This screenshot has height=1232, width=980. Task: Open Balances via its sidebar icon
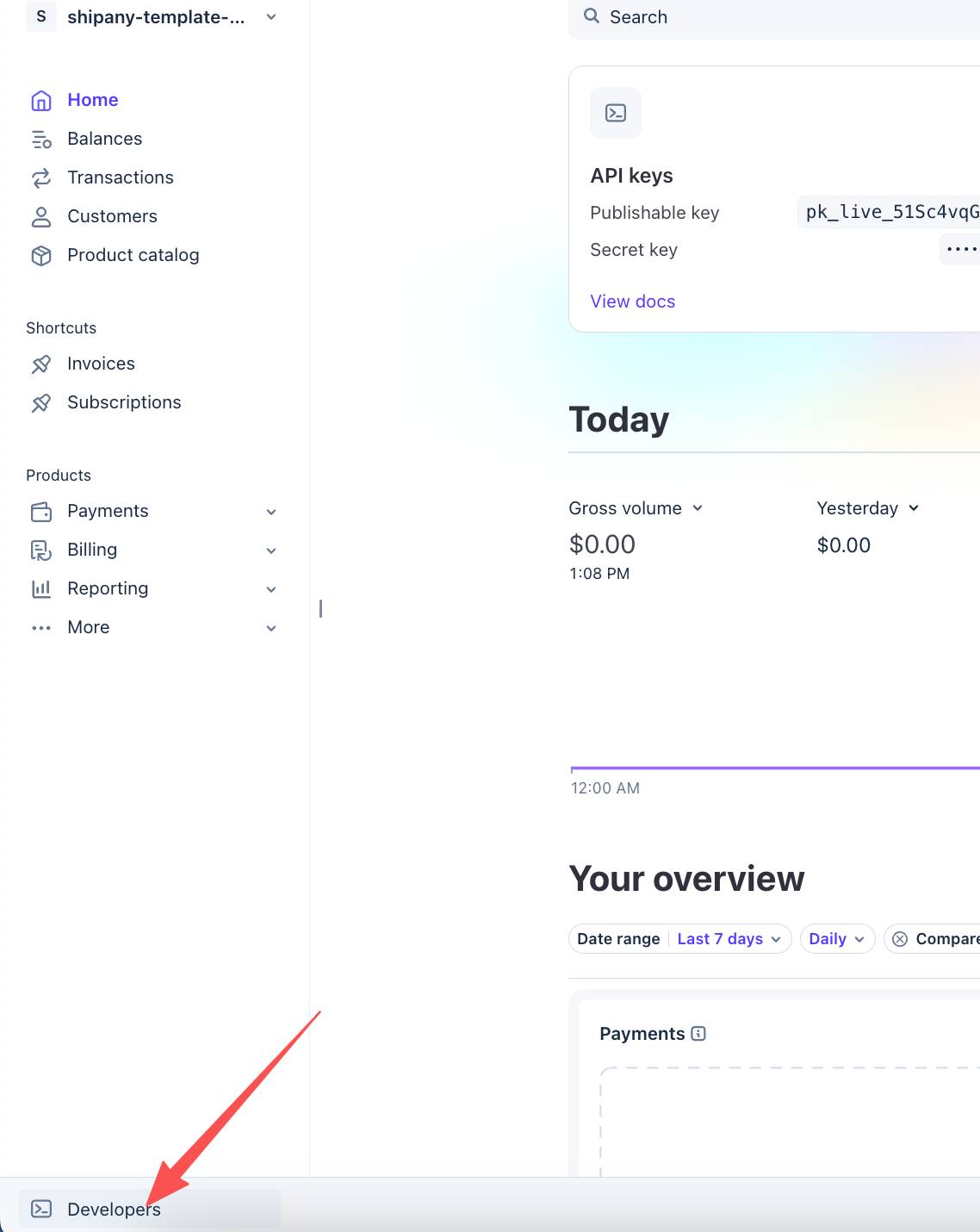click(x=41, y=140)
